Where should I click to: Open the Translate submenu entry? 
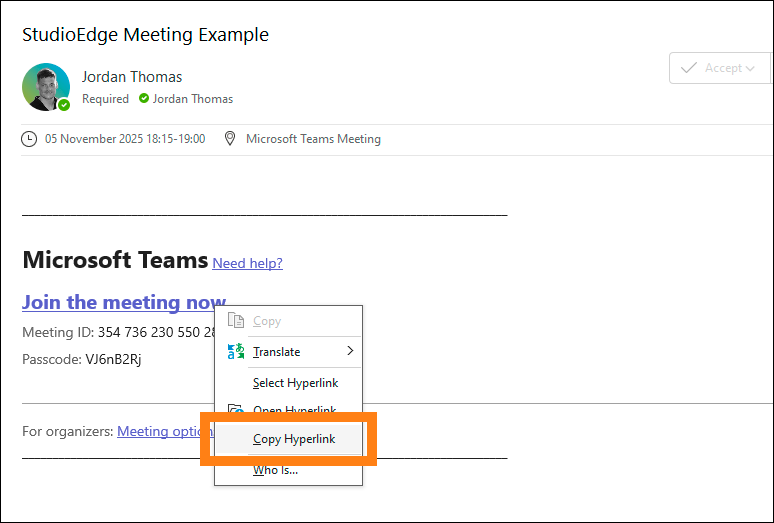pyautogui.click(x=288, y=352)
